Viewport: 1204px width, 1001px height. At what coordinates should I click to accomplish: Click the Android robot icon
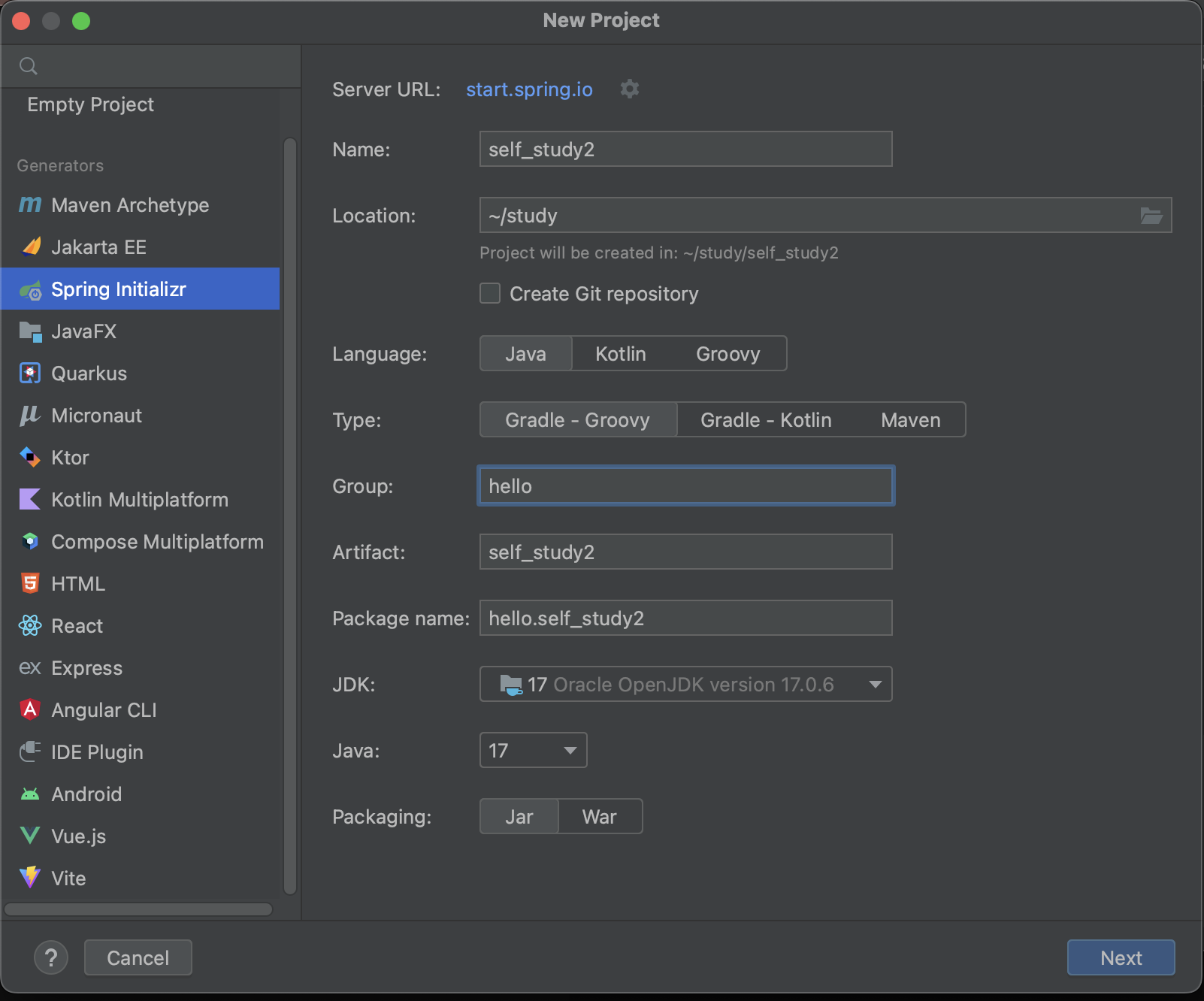coord(30,794)
